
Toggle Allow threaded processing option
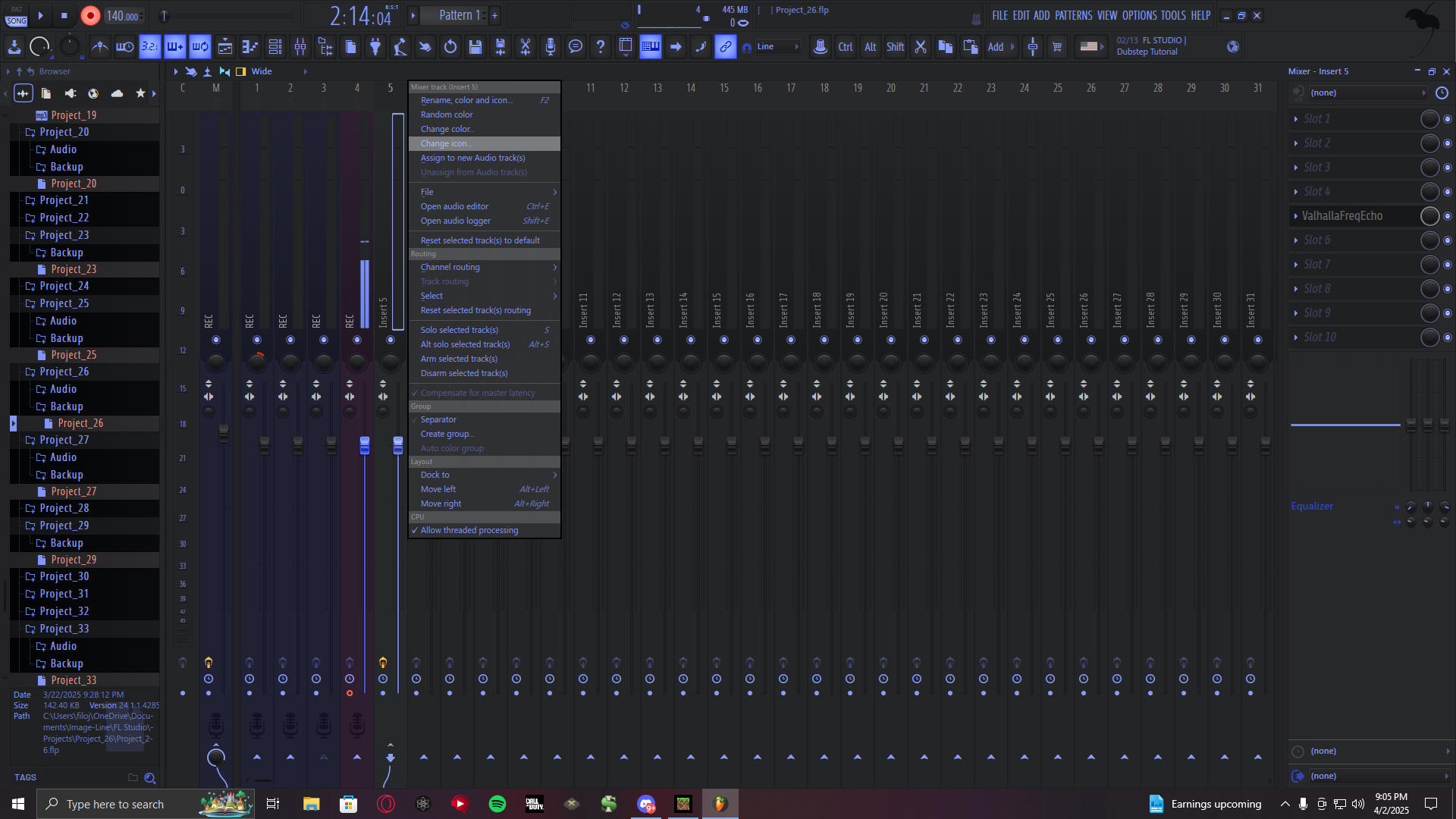coord(469,531)
